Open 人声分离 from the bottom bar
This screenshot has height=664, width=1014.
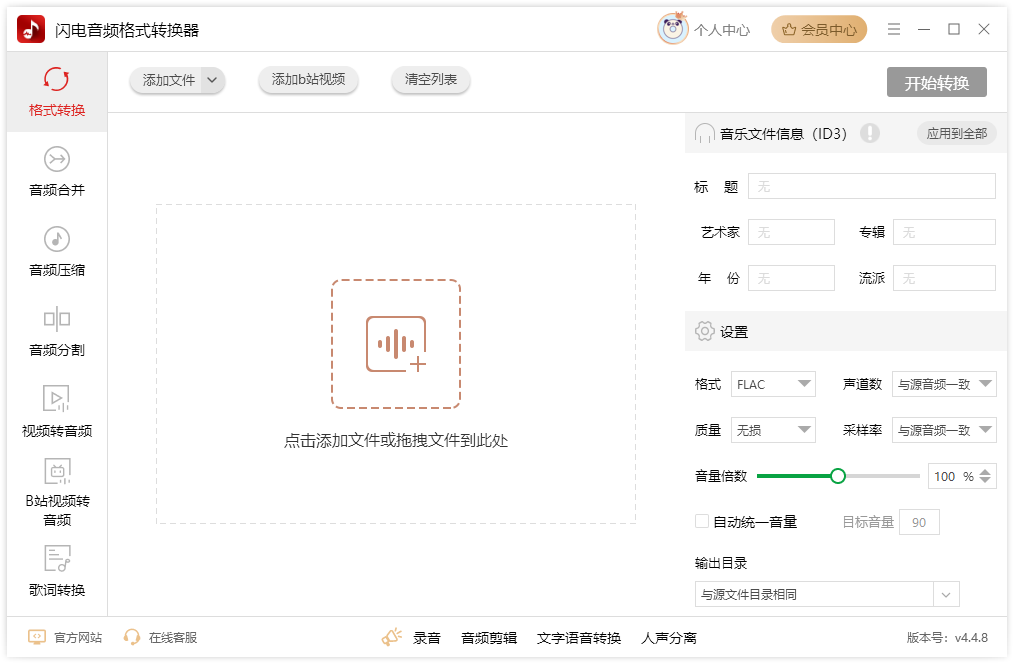pos(669,638)
